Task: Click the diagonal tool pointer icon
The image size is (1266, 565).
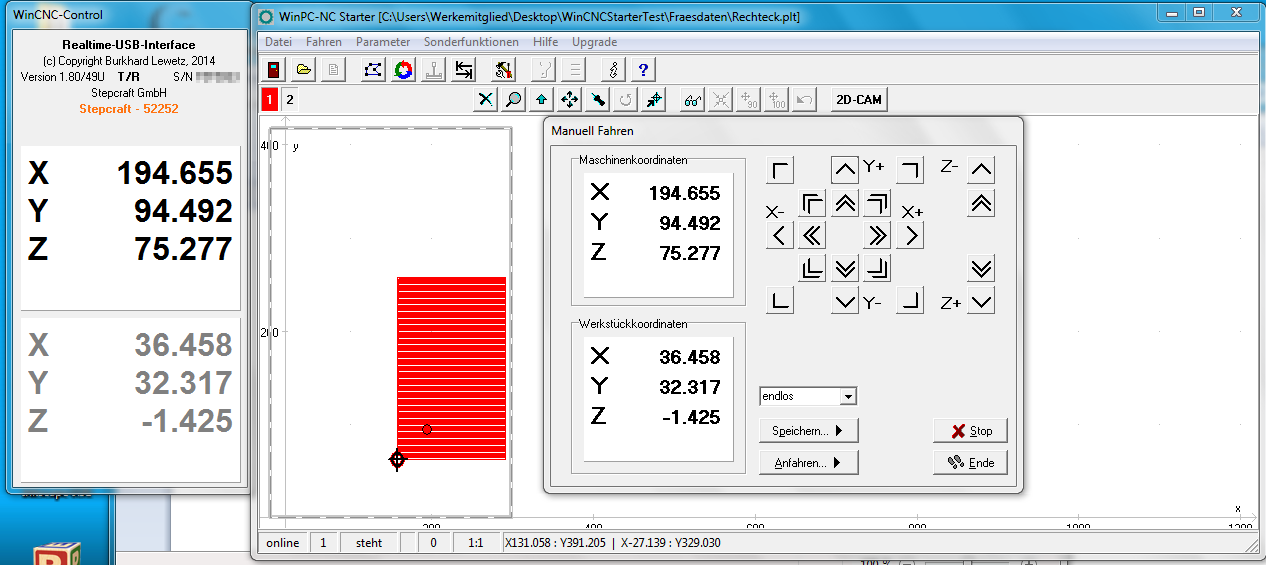Action: coord(597,99)
